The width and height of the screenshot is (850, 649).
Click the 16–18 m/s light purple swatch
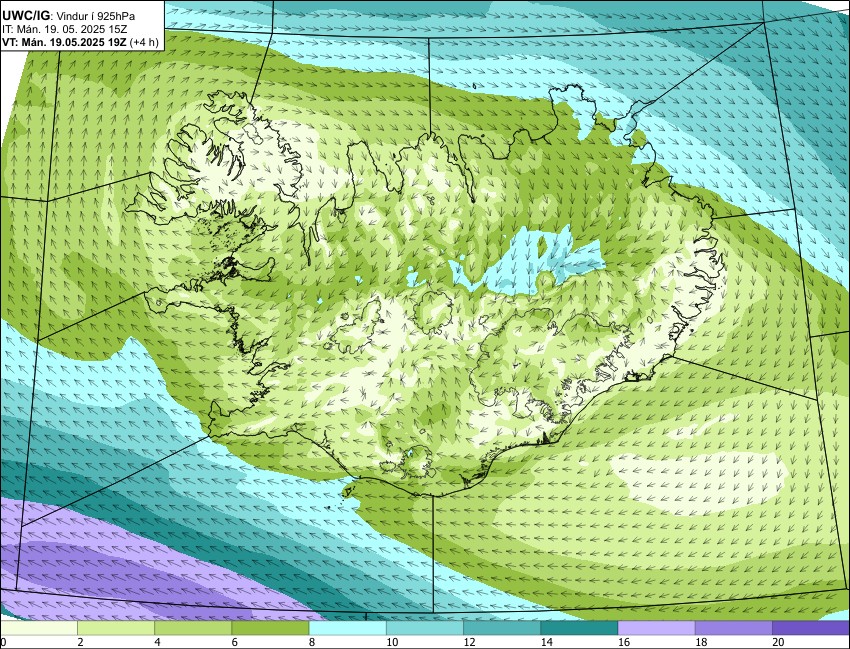point(656,628)
